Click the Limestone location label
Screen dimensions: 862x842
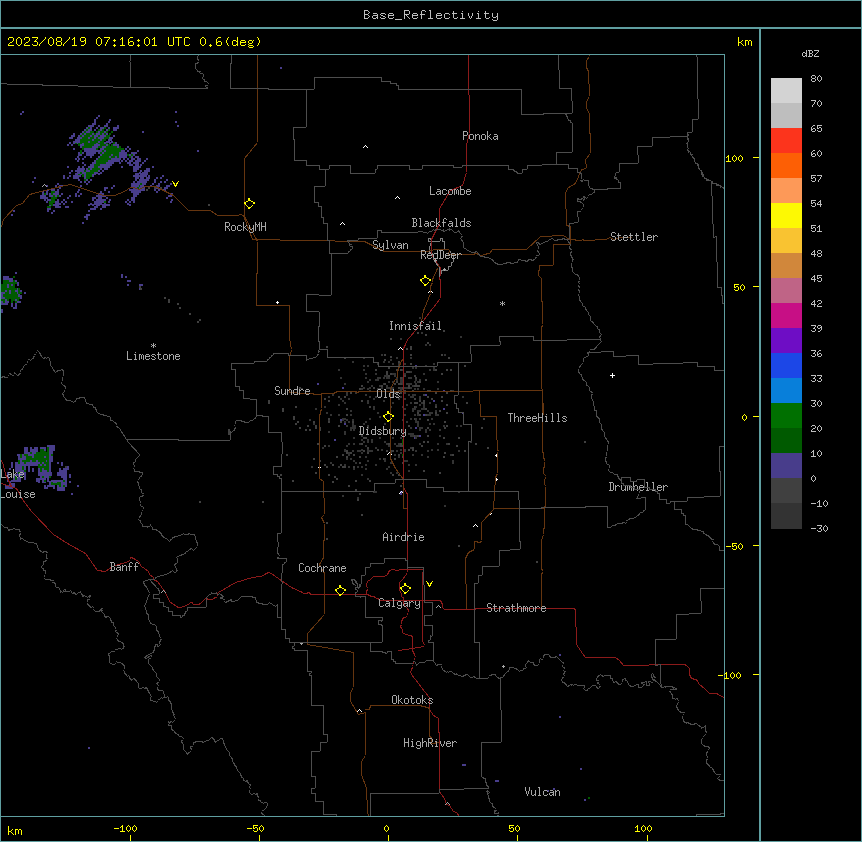[153, 356]
